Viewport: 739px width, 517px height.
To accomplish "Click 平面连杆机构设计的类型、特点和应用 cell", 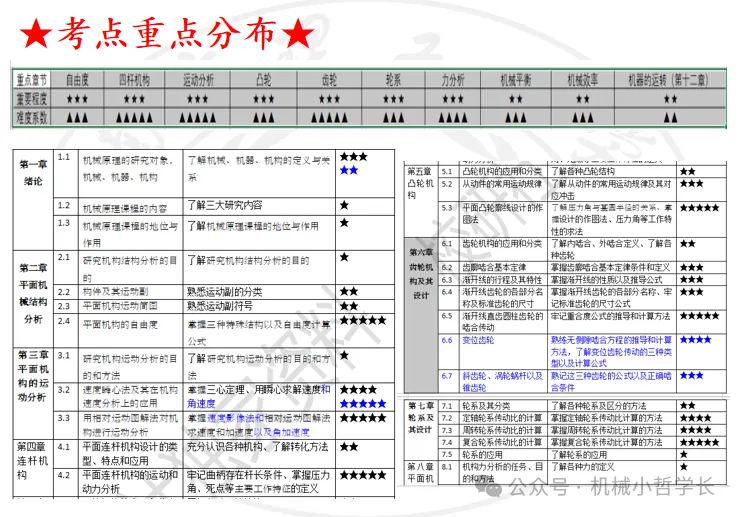I will 130,453.
